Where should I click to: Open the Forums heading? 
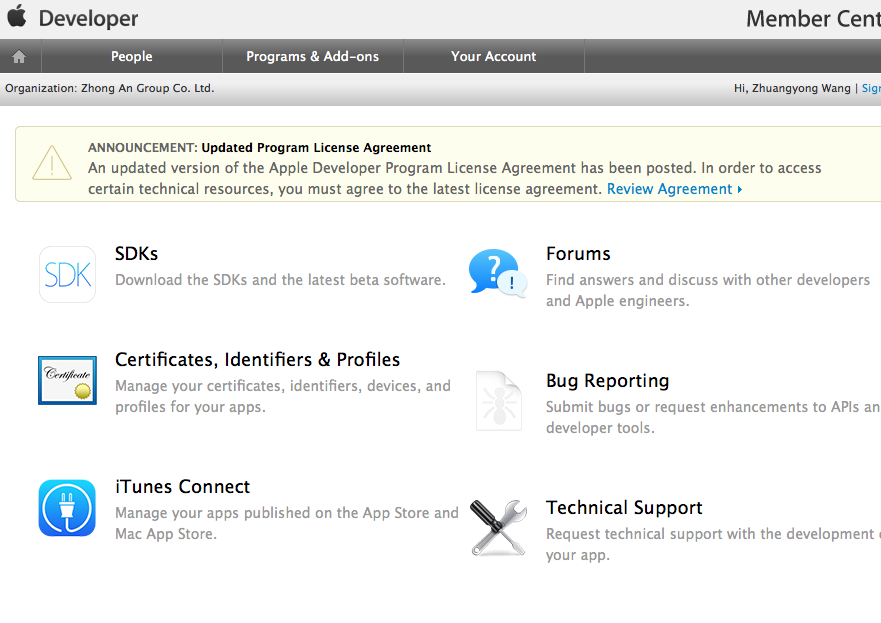click(578, 253)
